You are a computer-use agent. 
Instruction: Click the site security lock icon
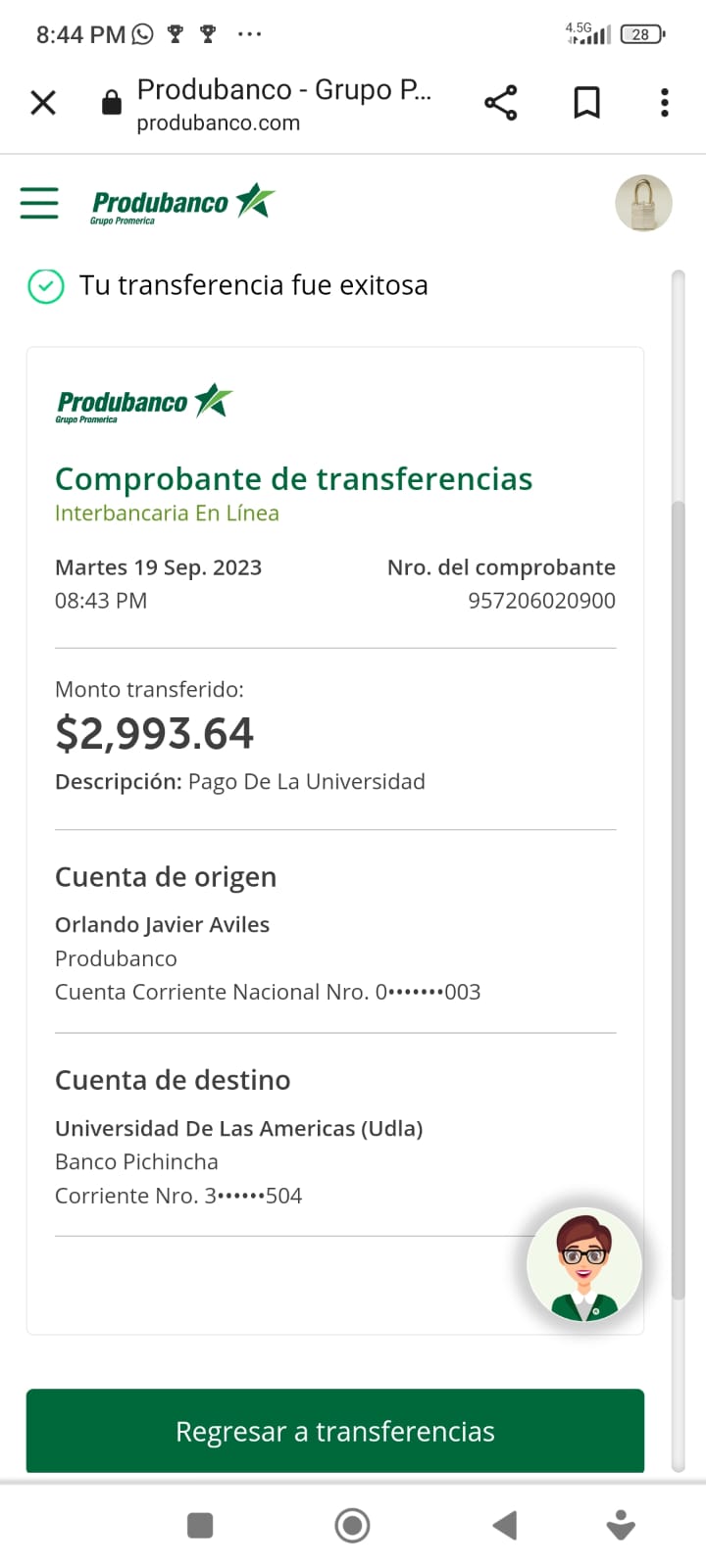tap(112, 103)
